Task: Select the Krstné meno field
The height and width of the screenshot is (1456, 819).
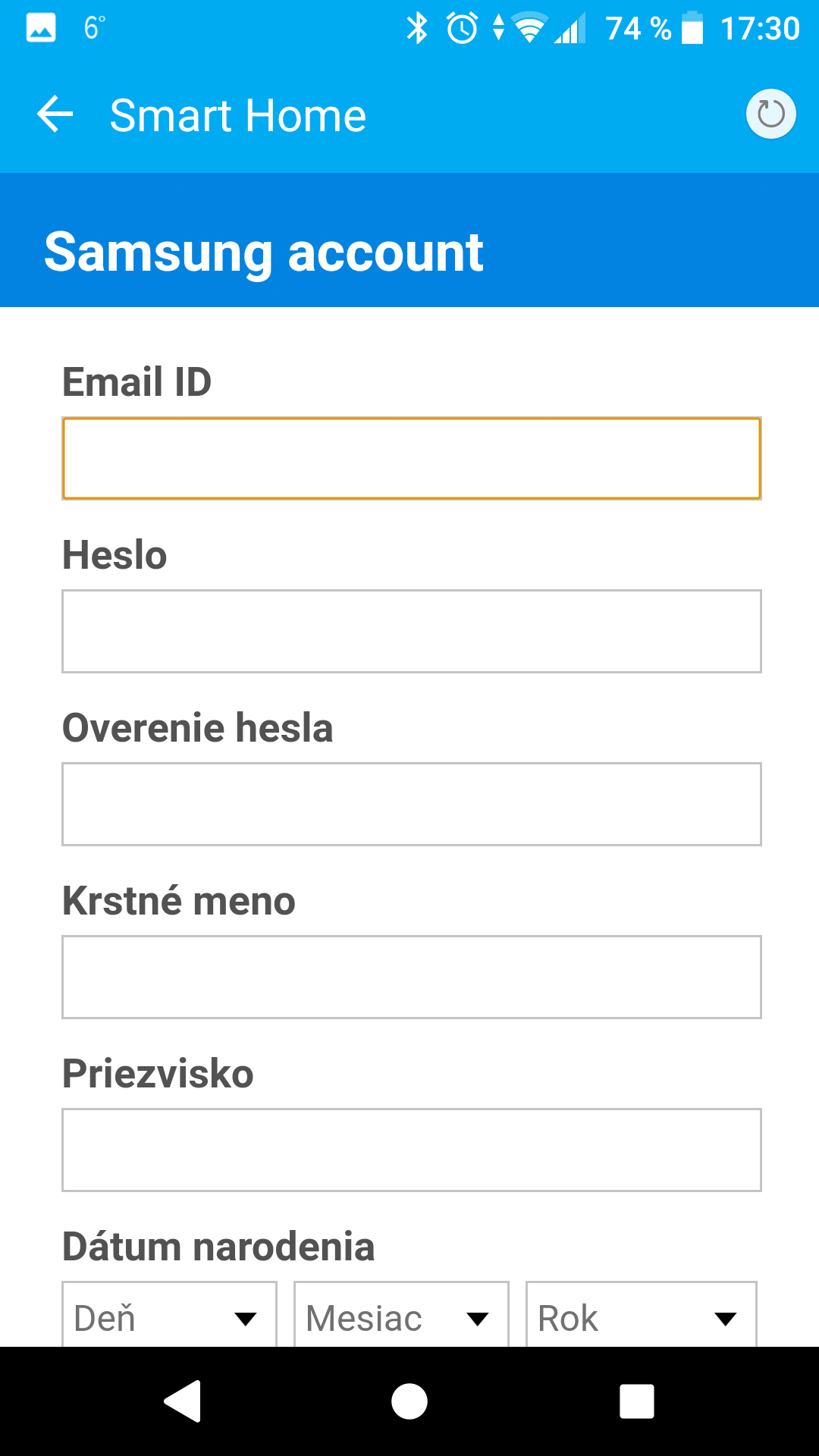Action: pyautogui.click(x=412, y=977)
